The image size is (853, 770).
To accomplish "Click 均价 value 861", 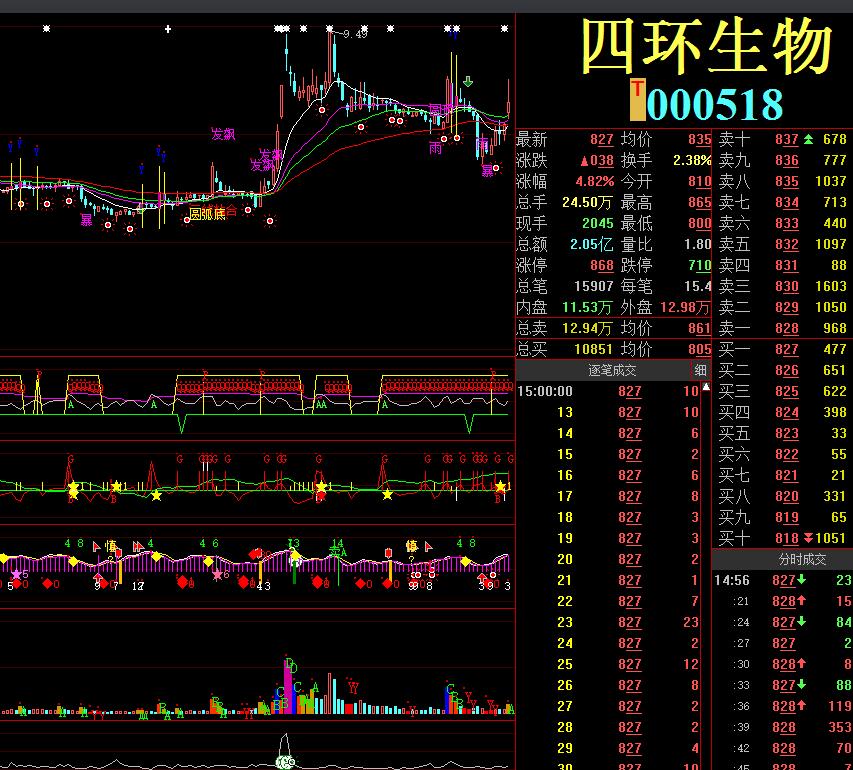I will point(700,329).
